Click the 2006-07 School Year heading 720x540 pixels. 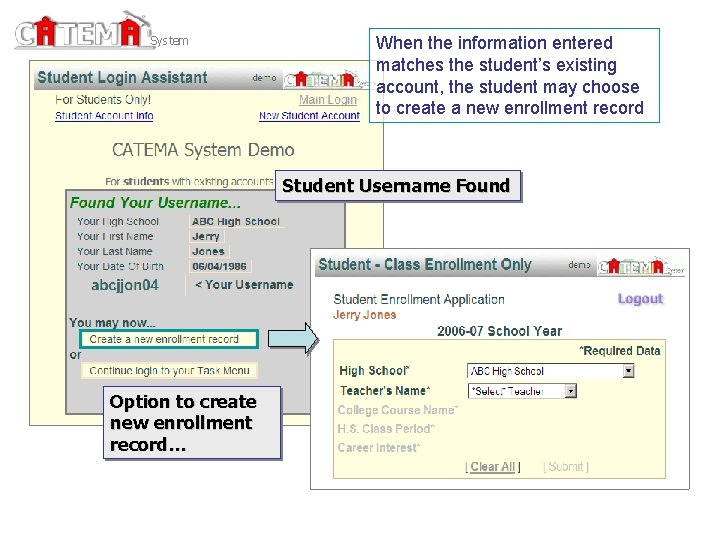(x=500, y=331)
